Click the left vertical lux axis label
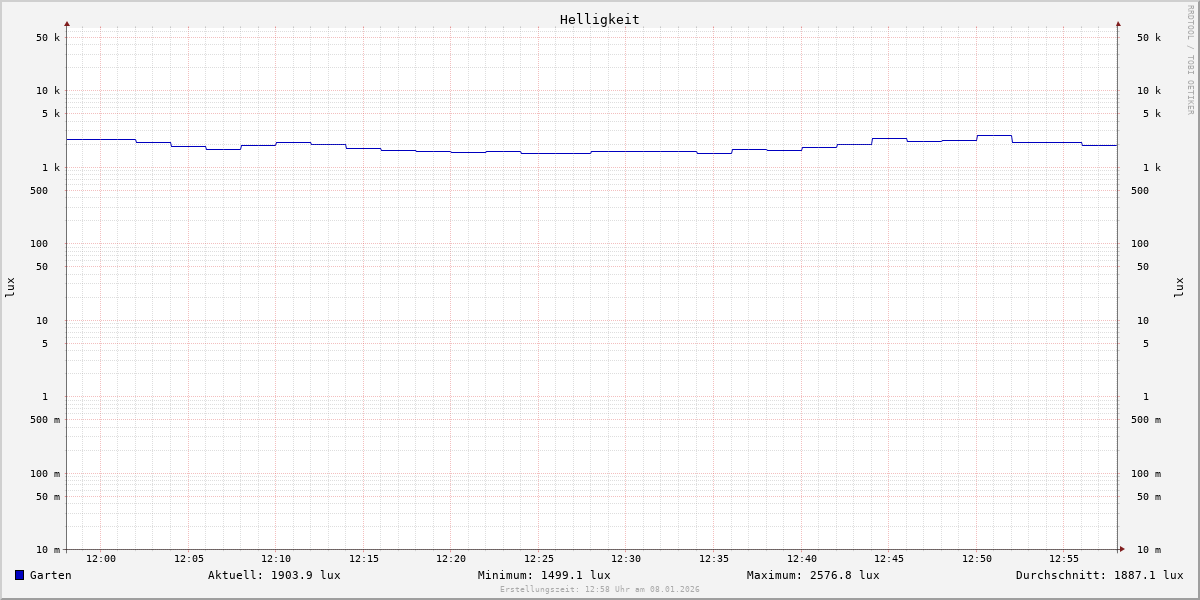The width and height of the screenshot is (1200, 600). click(x=10, y=287)
